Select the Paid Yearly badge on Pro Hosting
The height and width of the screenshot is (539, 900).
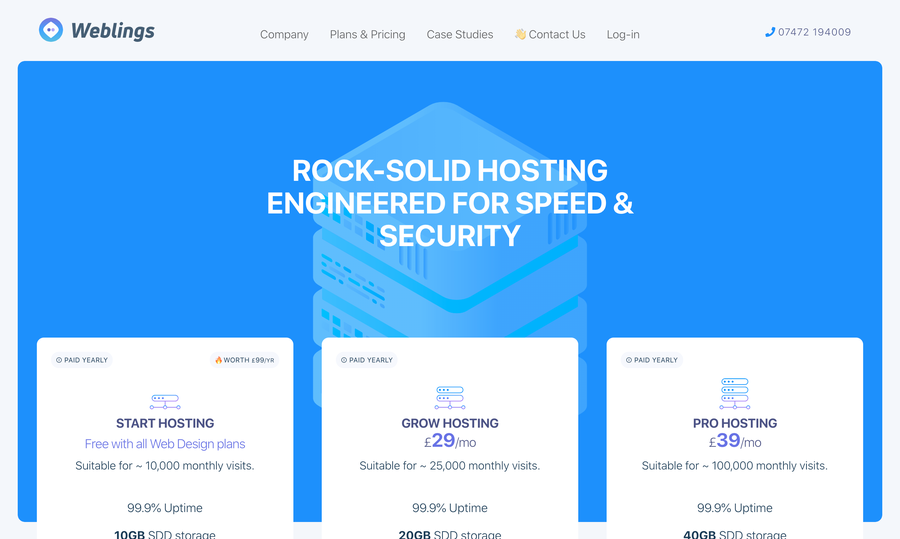coord(651,360)
